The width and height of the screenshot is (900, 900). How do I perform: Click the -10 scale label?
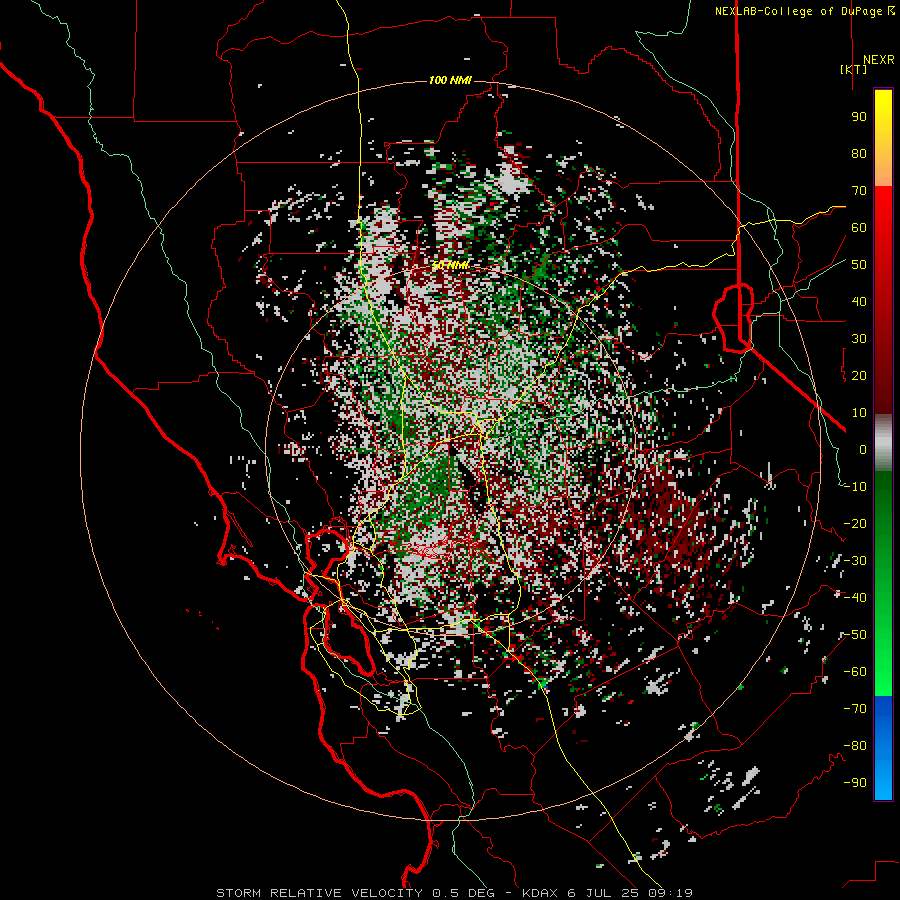(855, 487)
